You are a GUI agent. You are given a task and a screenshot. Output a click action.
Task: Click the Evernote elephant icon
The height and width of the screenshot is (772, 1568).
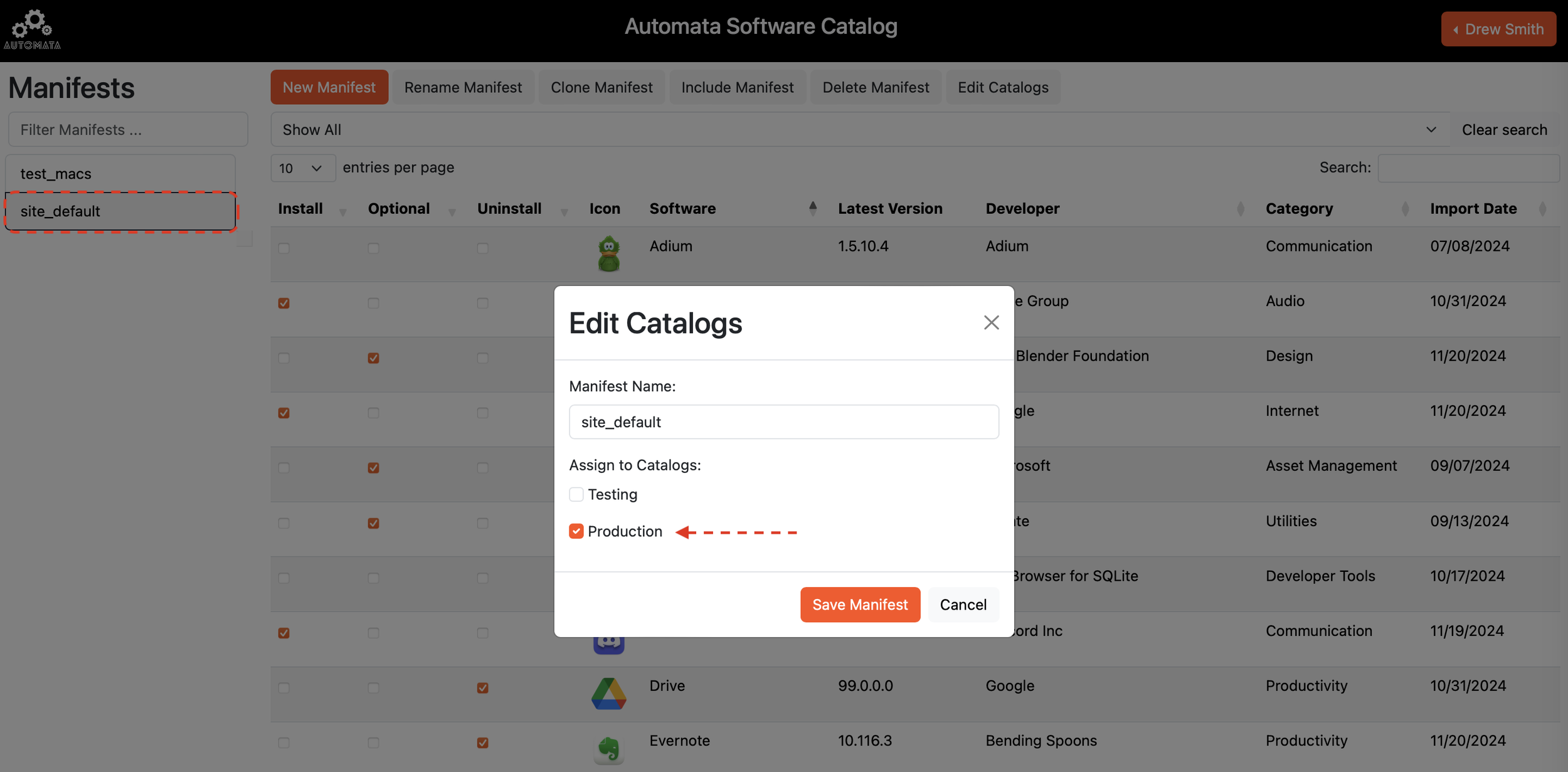tap(608, 748)
